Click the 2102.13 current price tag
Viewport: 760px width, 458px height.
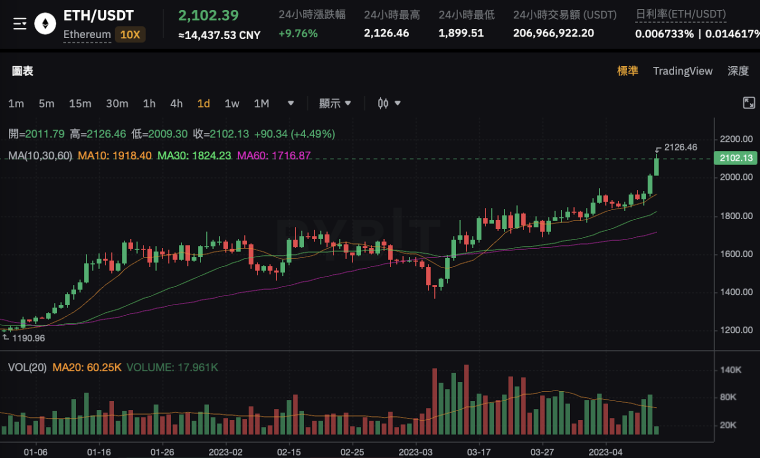coord(735,158)
